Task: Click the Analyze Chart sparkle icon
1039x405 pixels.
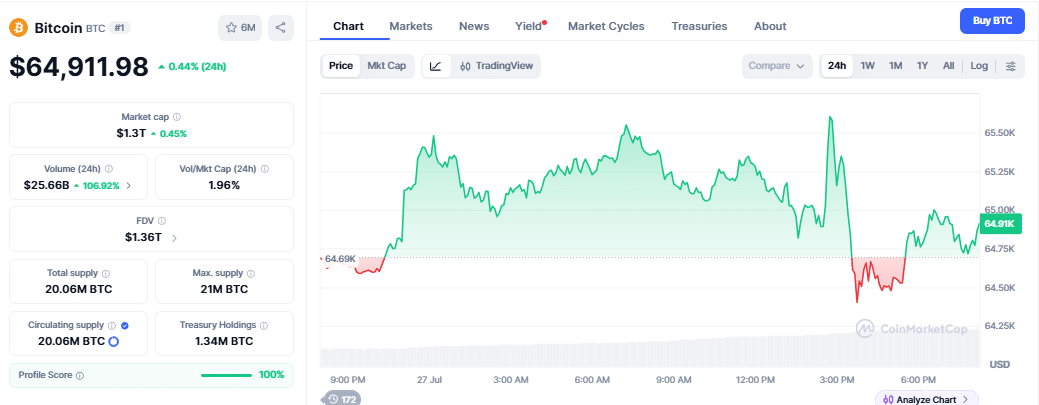Action: [887, 400]
